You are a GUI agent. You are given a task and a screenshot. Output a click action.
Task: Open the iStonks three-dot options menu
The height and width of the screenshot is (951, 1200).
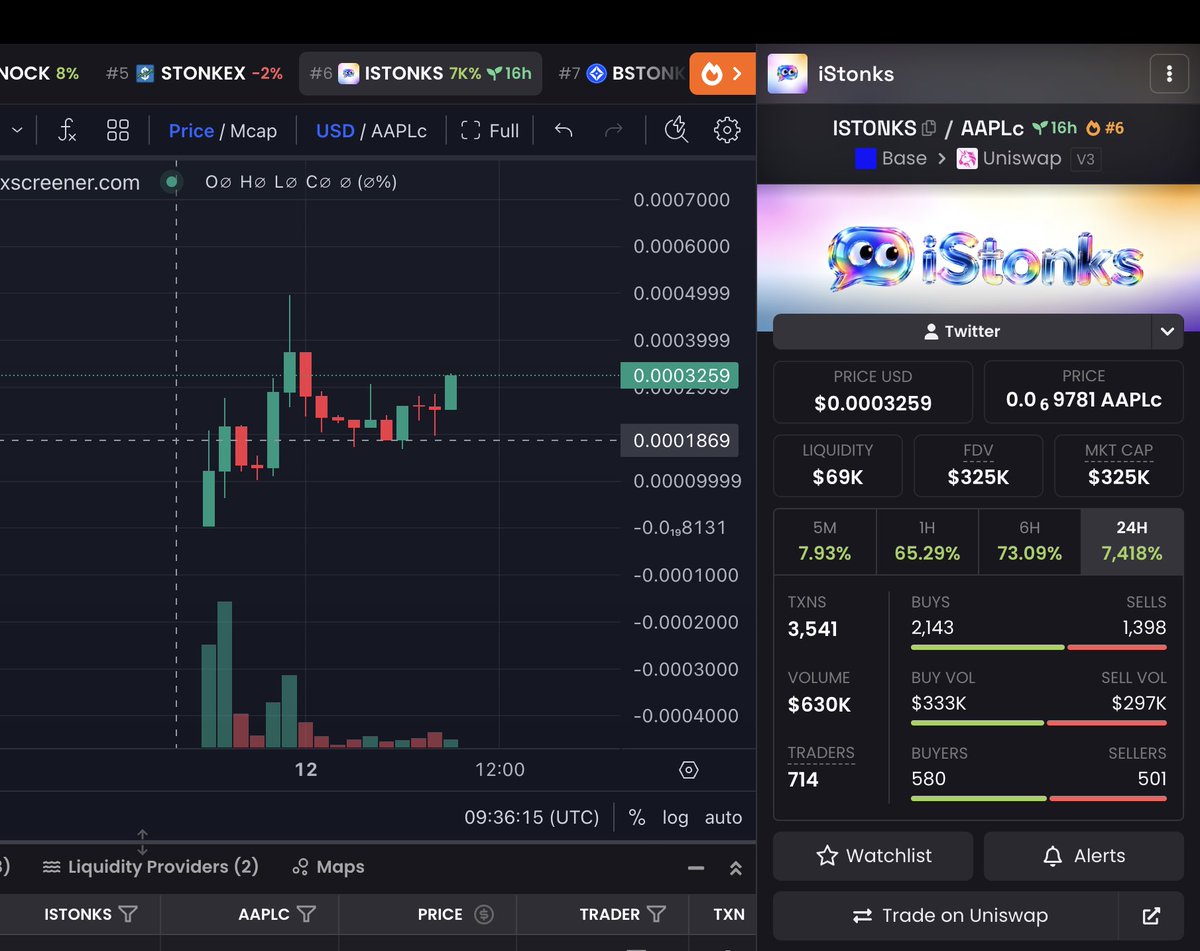(1169, 73)
